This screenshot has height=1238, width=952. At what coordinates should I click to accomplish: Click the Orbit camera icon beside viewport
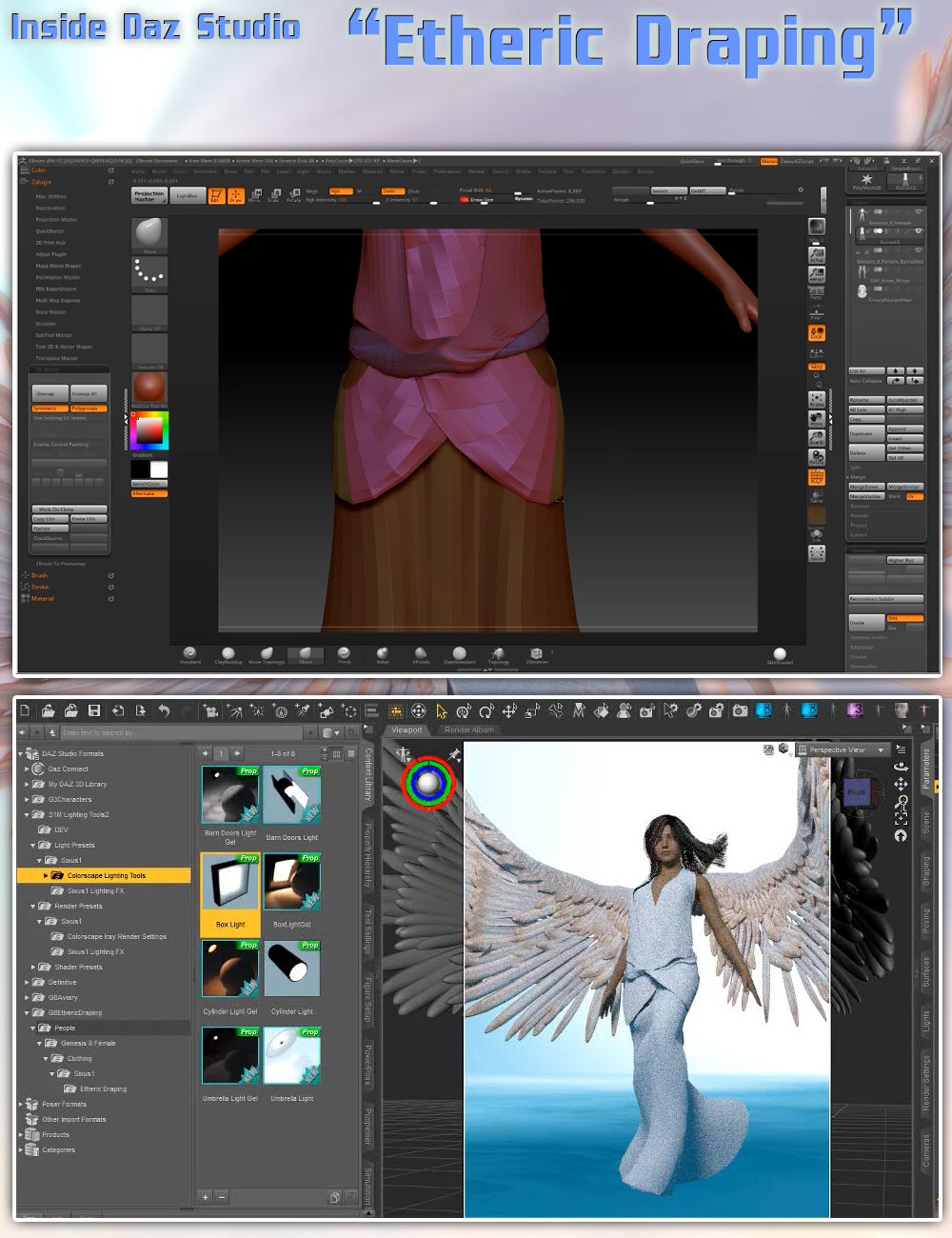901,767
